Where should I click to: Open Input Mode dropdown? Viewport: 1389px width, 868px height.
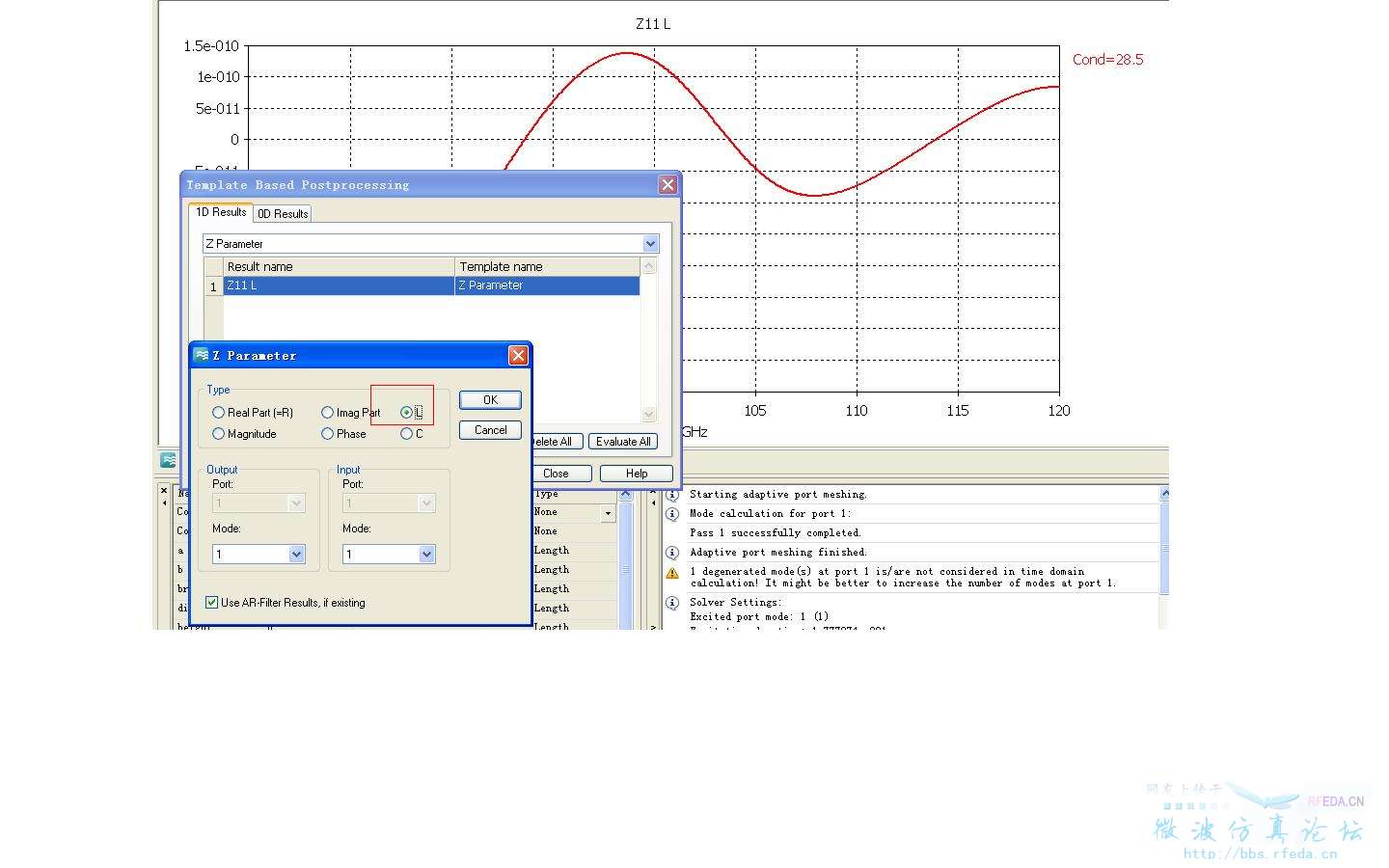pyautogui.click(x=426, y=555)
